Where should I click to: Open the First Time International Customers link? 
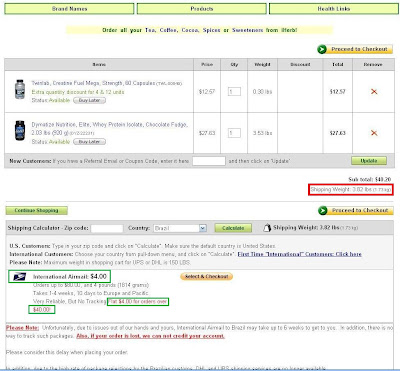[x=299, y=254]
